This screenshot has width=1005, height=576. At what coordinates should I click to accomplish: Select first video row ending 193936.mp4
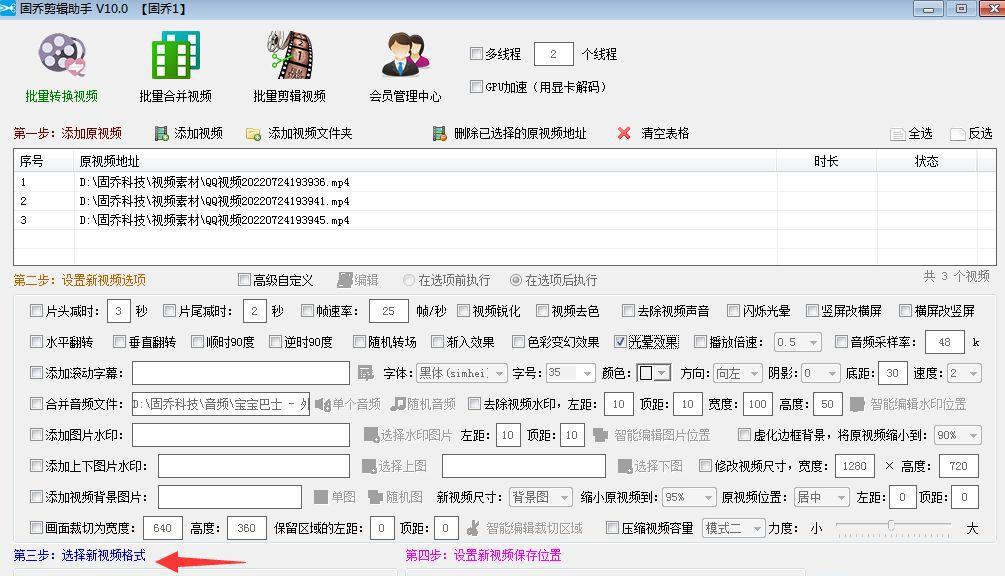[214, 183]
